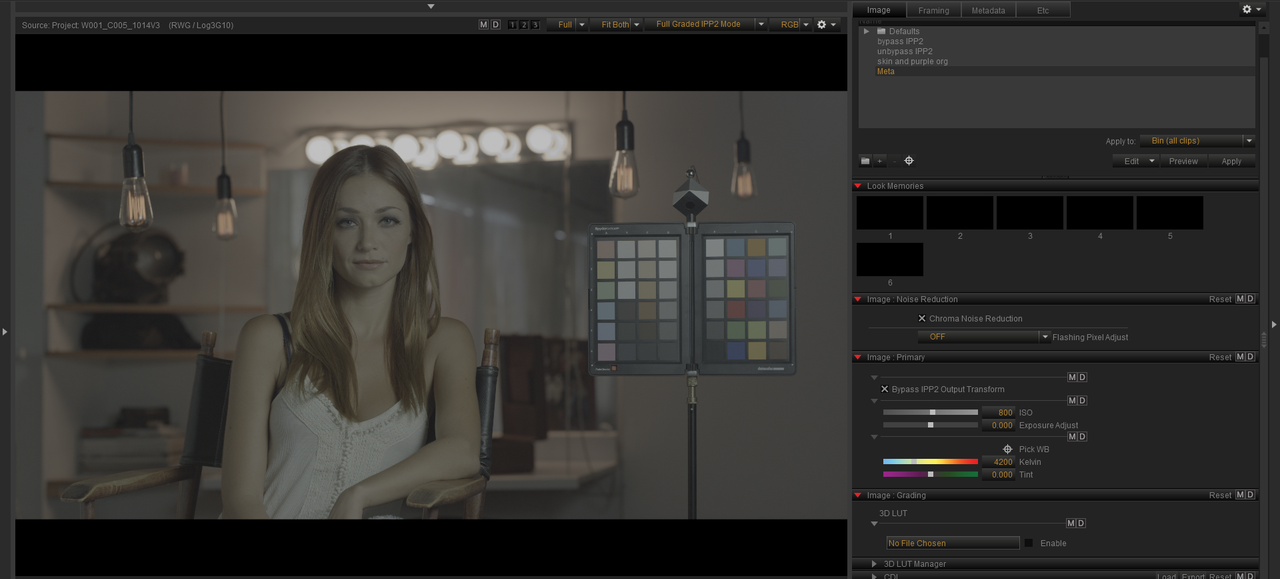Viewport: 1280px width, 579px height.
Task: Click the M button in the Noise Reduction header
Action: (x=1241, y=299)
